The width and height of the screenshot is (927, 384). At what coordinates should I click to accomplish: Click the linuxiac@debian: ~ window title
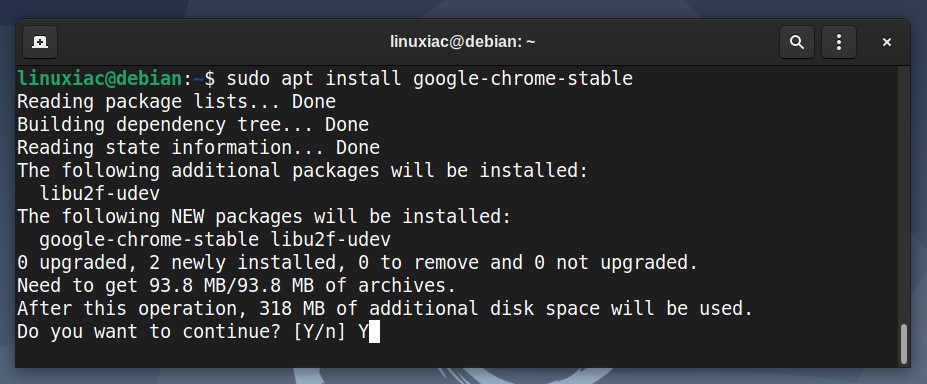pyautogui.click(x=462, y=42)
